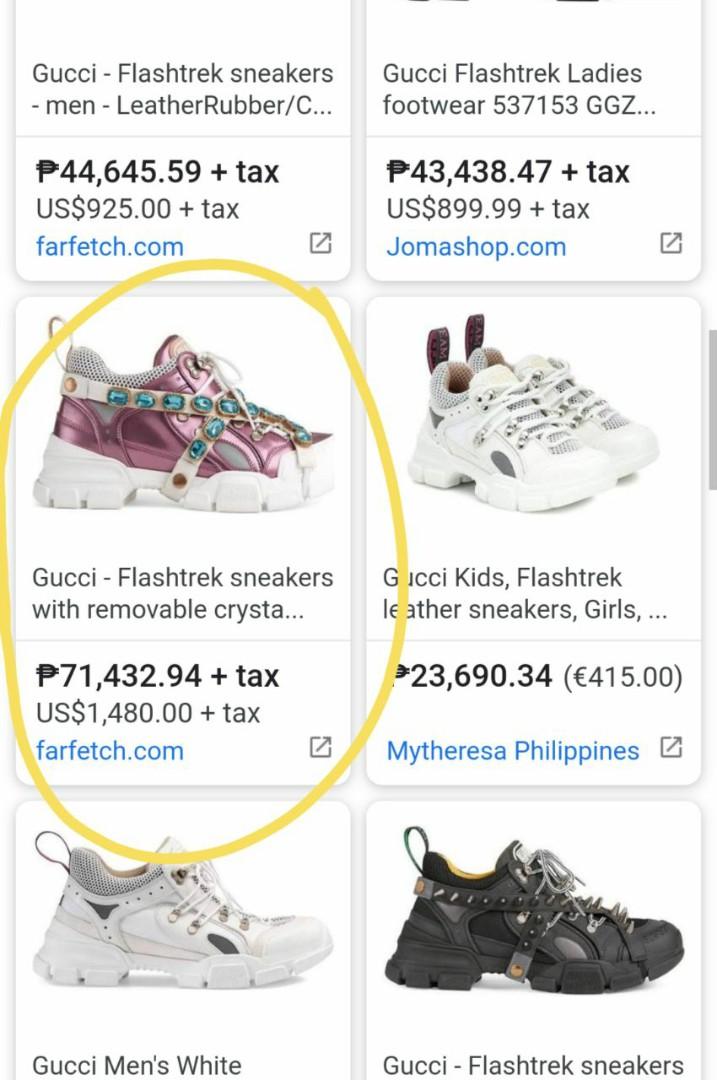Tap external link icon beside Mytheresa Philippines

point(671,747)
